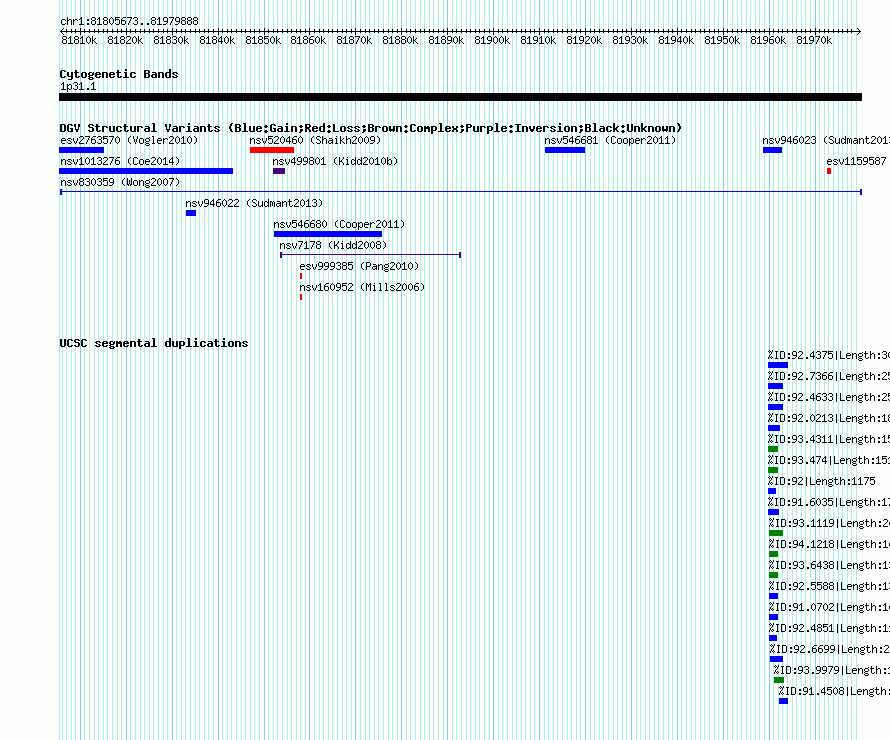Click the blue nsv946023 gain bar
This screenshot has width=890, height=740.
773,150
